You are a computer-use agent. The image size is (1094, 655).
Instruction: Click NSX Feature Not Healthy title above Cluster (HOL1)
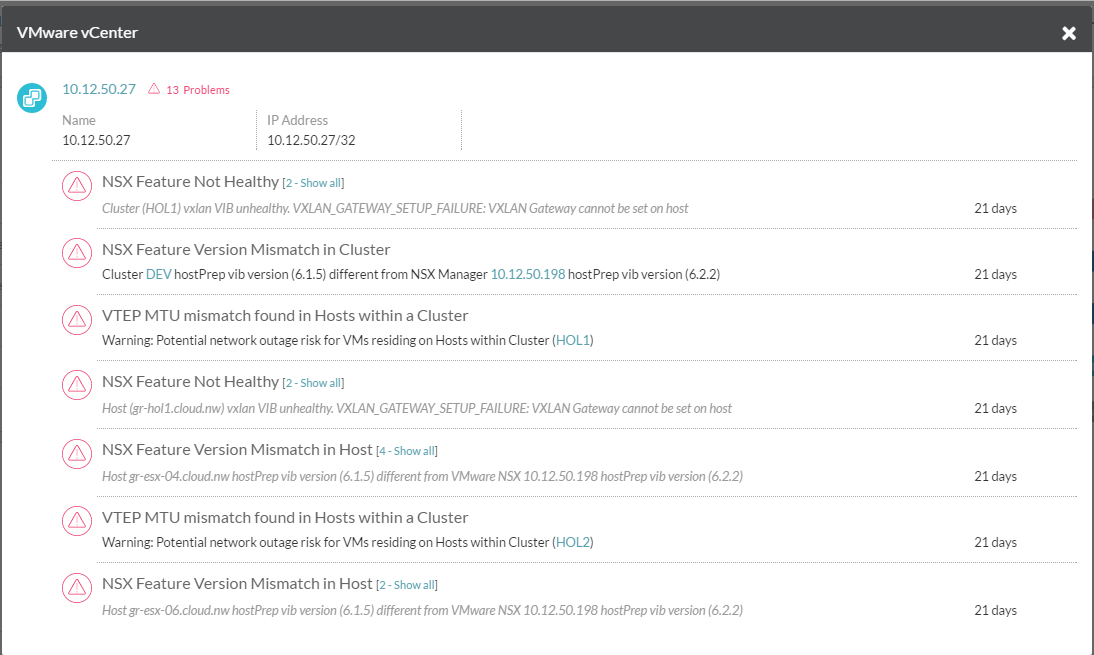point(190,181)
